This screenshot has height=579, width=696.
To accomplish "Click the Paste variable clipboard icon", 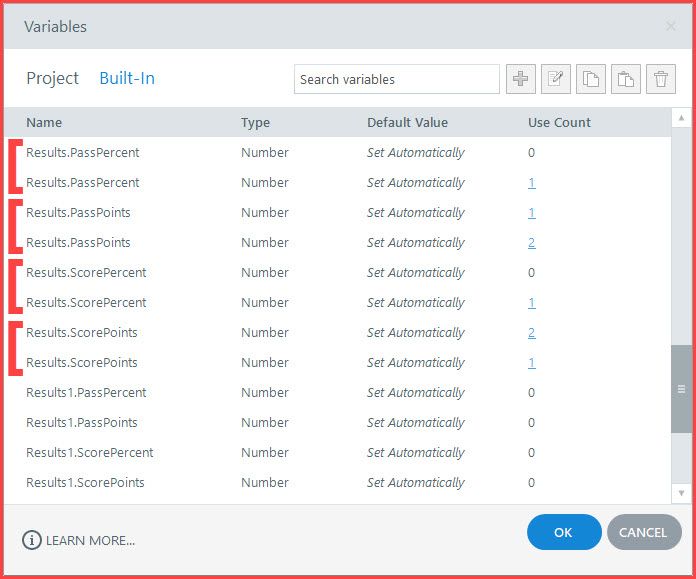I will pos(626,80).
